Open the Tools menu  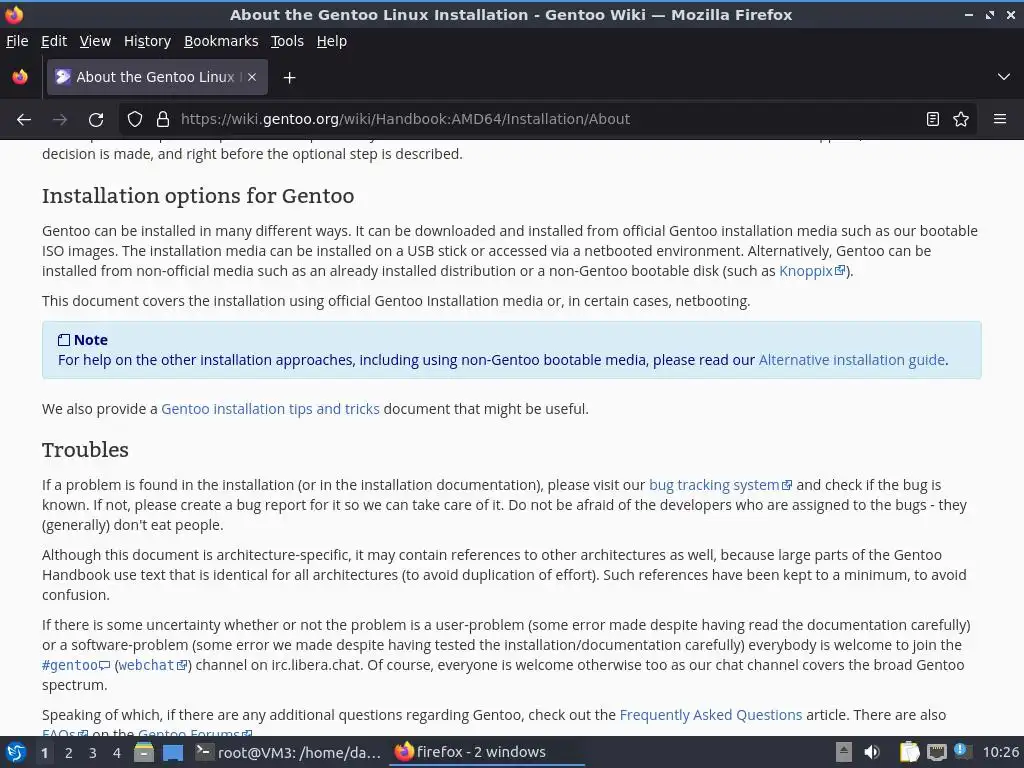pyautogui.click(x=287, y=41)
